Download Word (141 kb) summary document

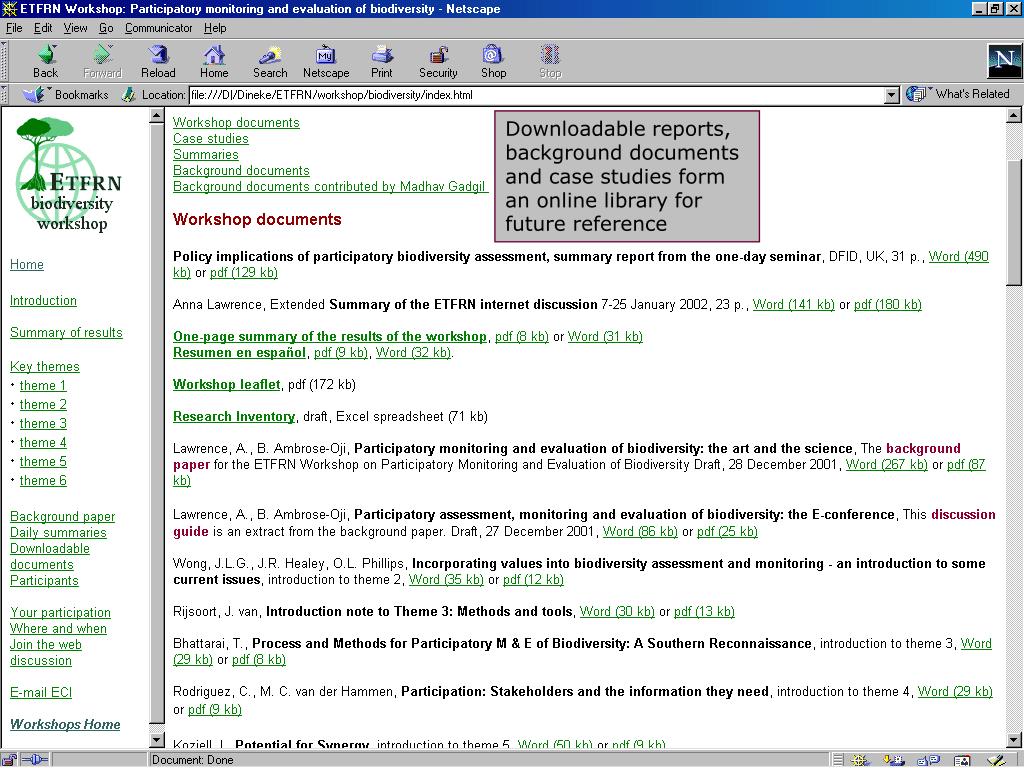793,304
